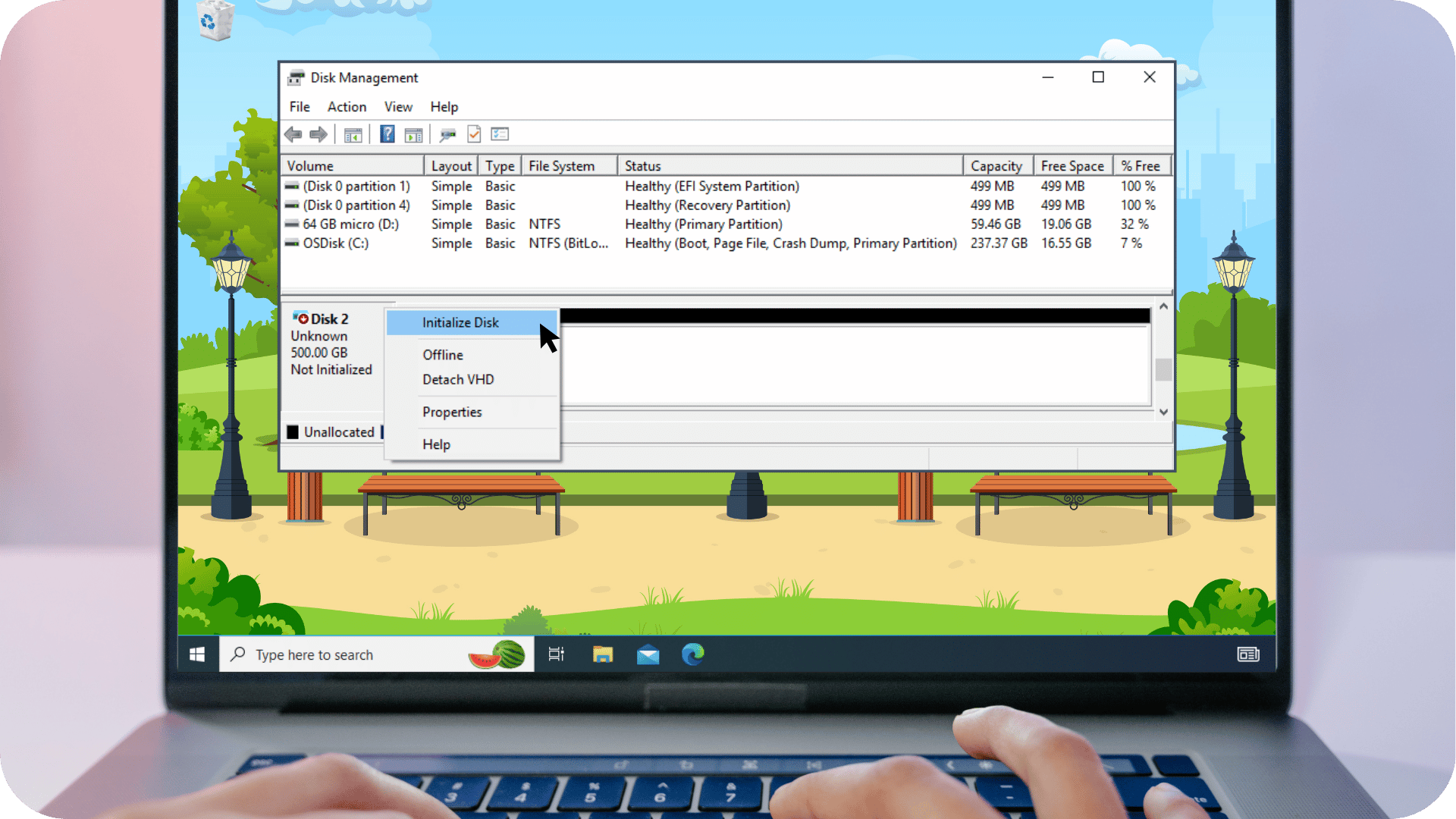The image size is (1456, 819).
Task: Toggle the Show/Hide Action Pane toolbar icon
Action: click(413, 134)
